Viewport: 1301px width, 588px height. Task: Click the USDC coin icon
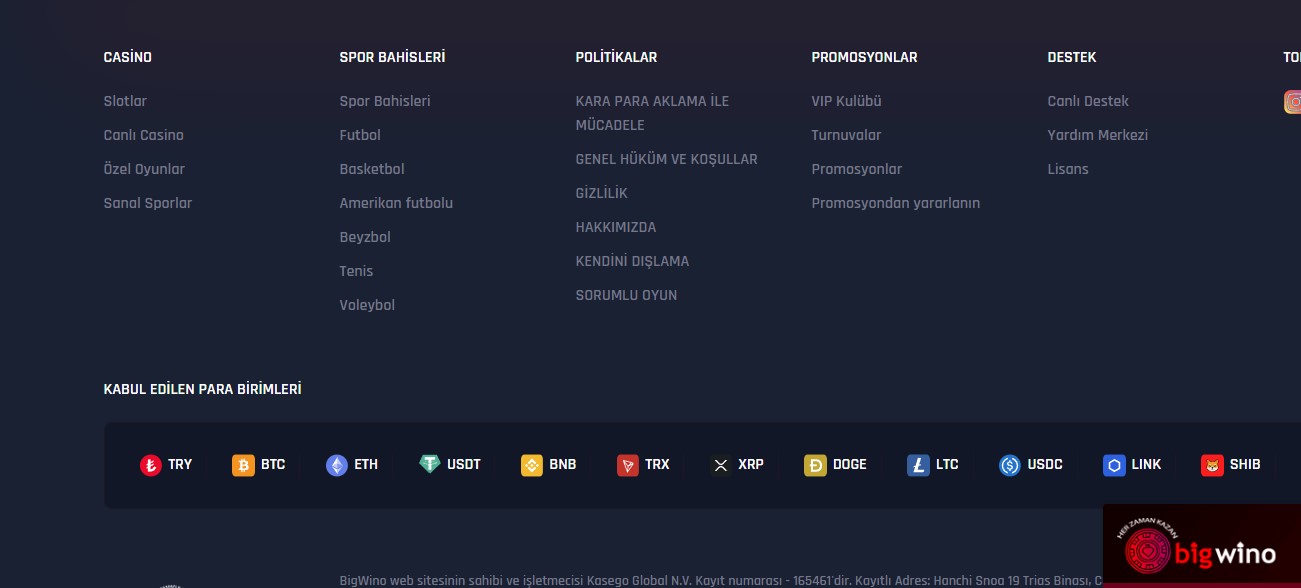pos(1010,465)
